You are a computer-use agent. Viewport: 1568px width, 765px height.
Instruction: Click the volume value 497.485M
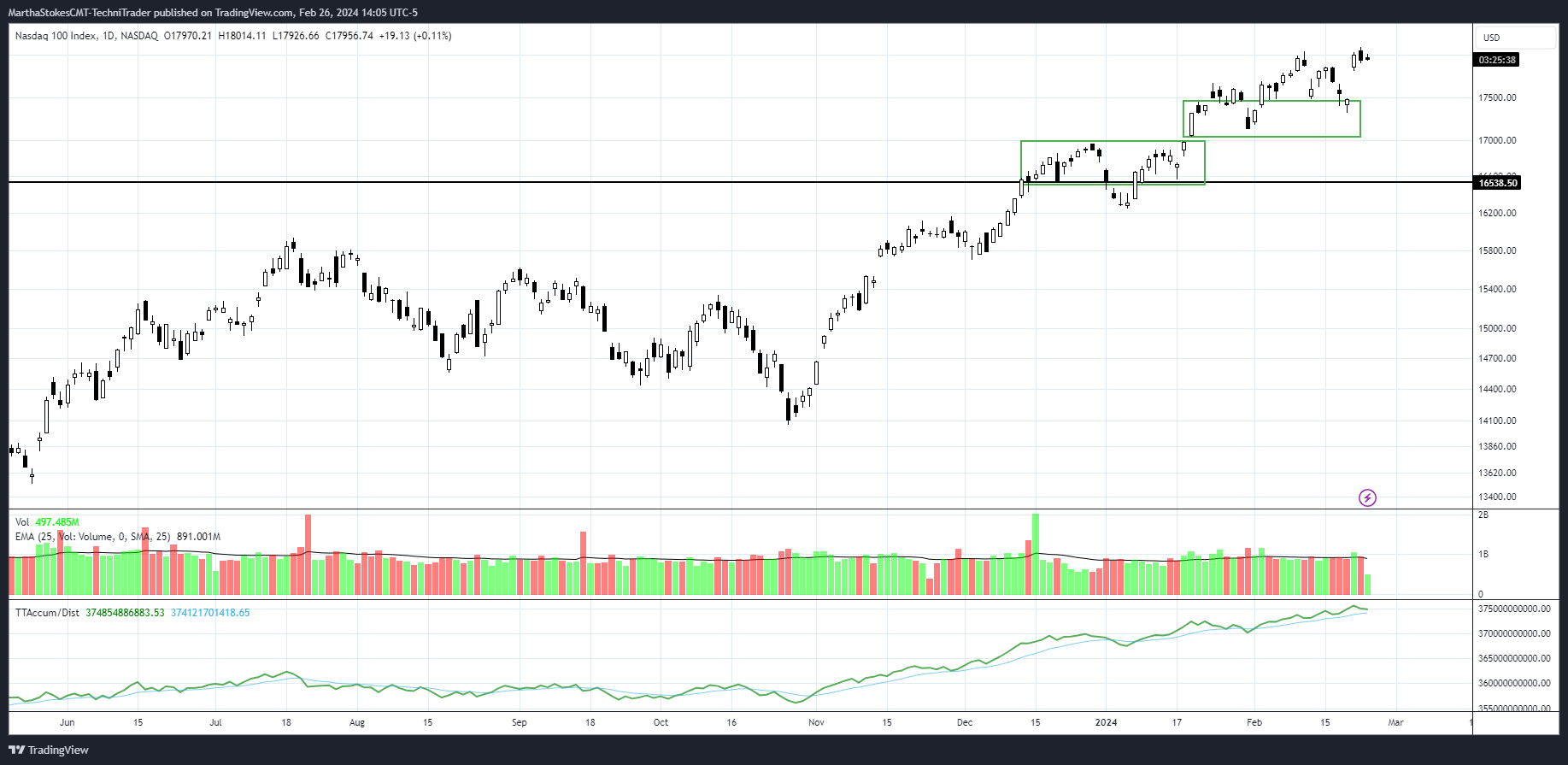pos(57,522)
